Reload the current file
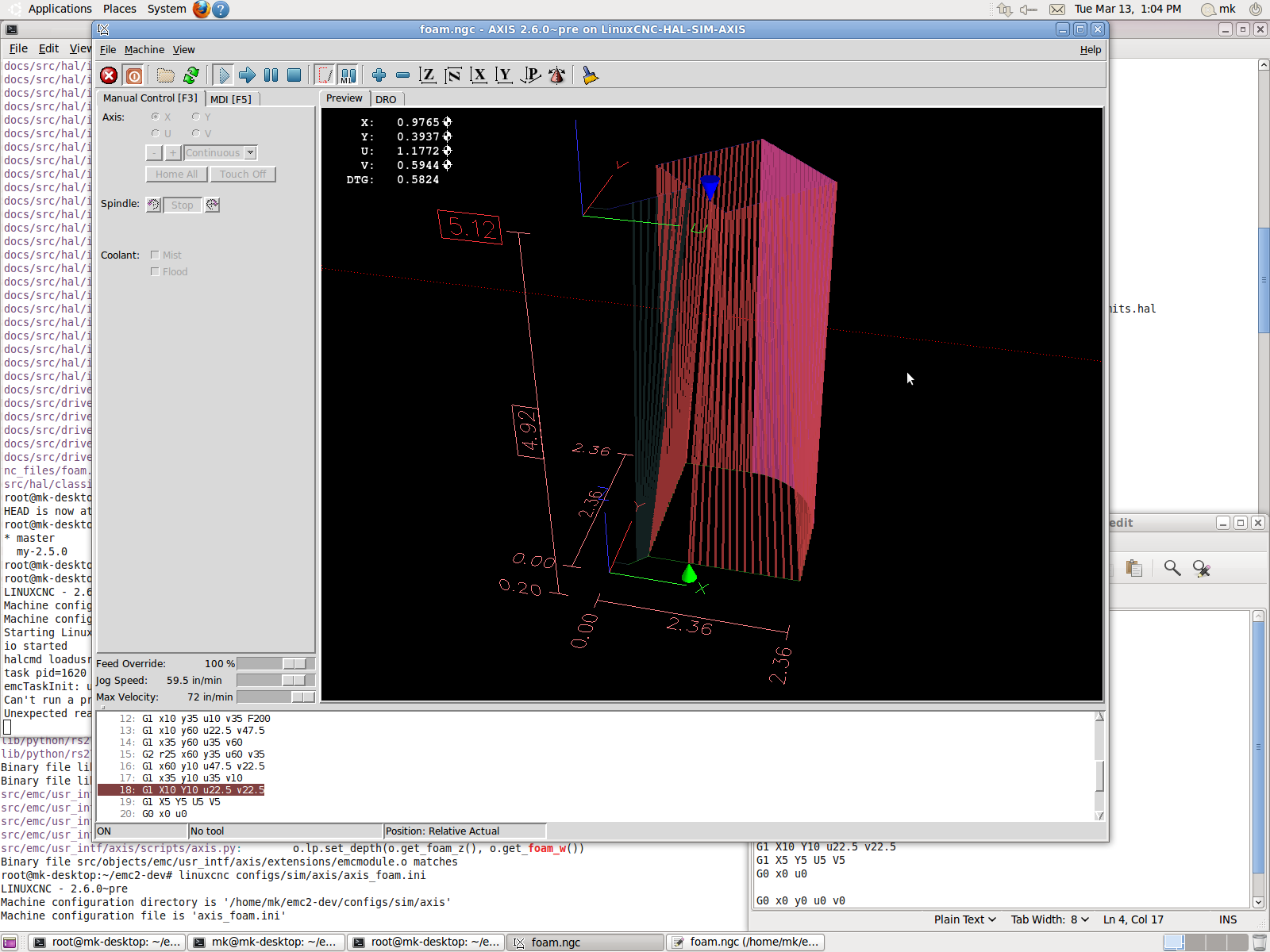This screenshot has height=952, width=1270. (191, 75)
